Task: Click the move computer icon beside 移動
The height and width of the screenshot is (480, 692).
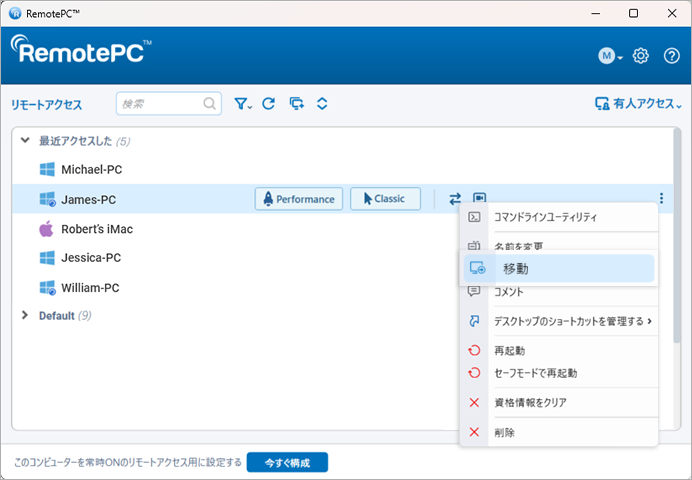Action: tap(478, 268)
